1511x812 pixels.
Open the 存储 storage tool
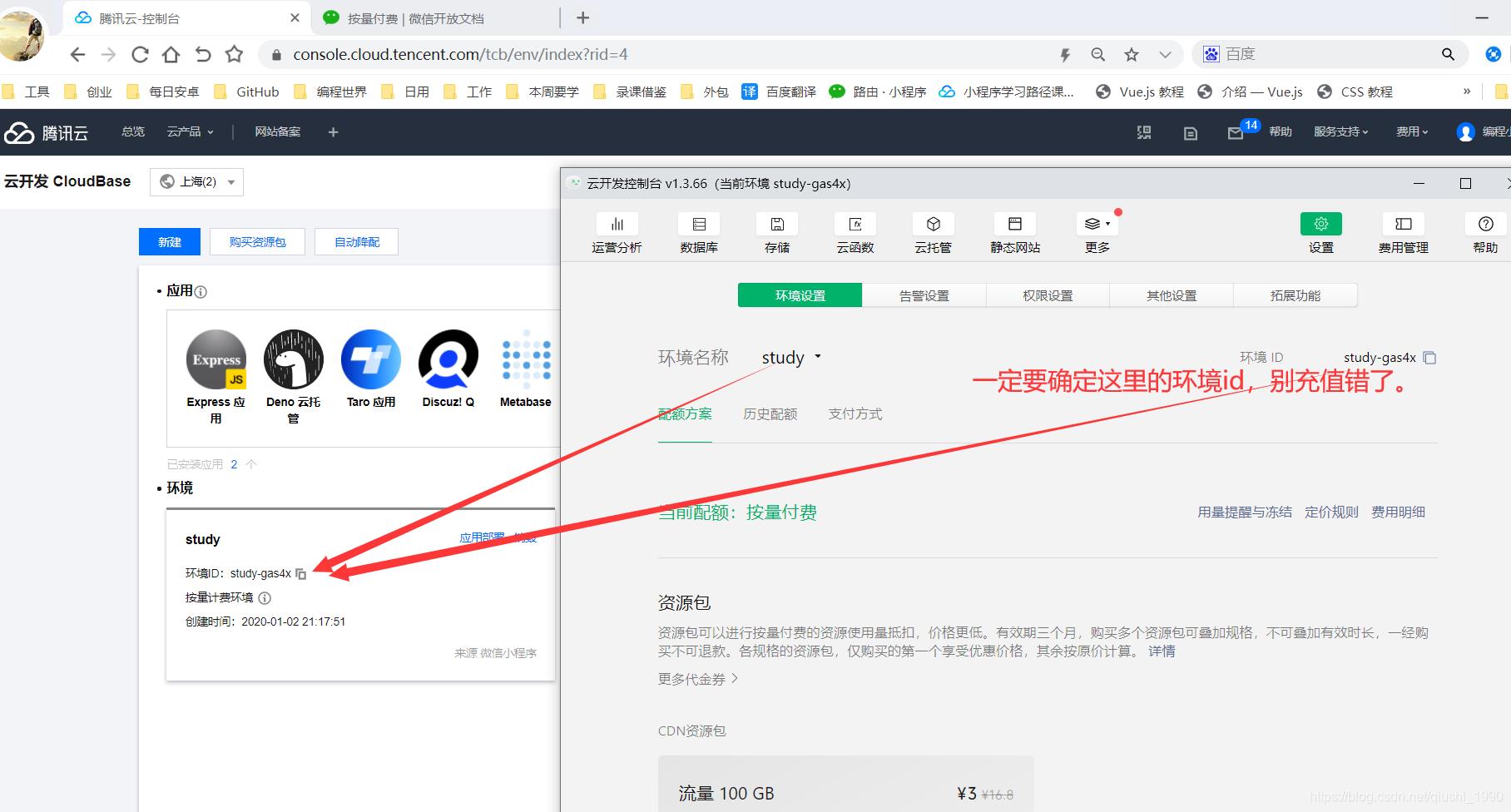pos(777,233)
